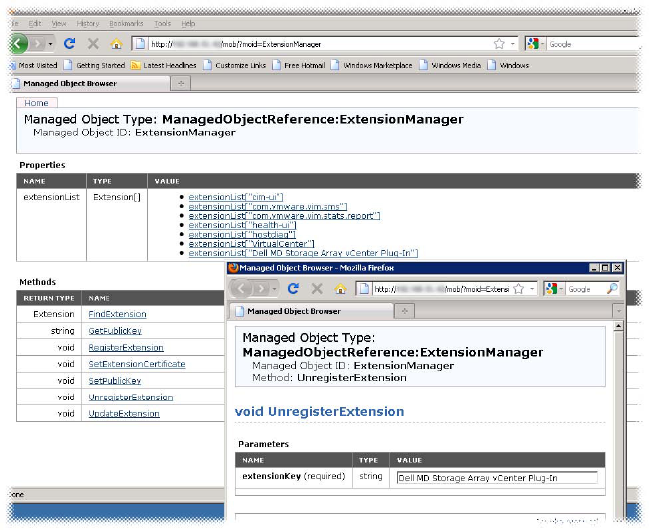Bookmark page with star in main address bar
Image resolution: width=649 pixels, height=530 pixels.
(499, 43)
